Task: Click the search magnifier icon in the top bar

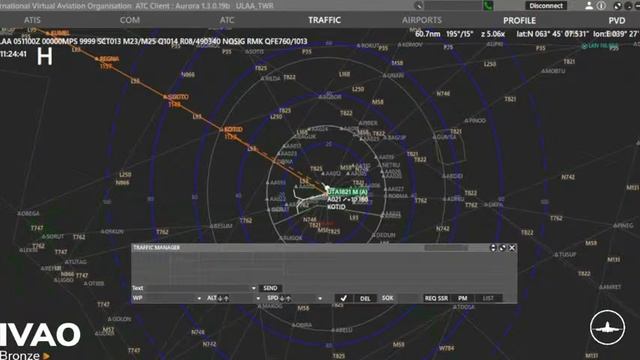Action: [418, 6]
